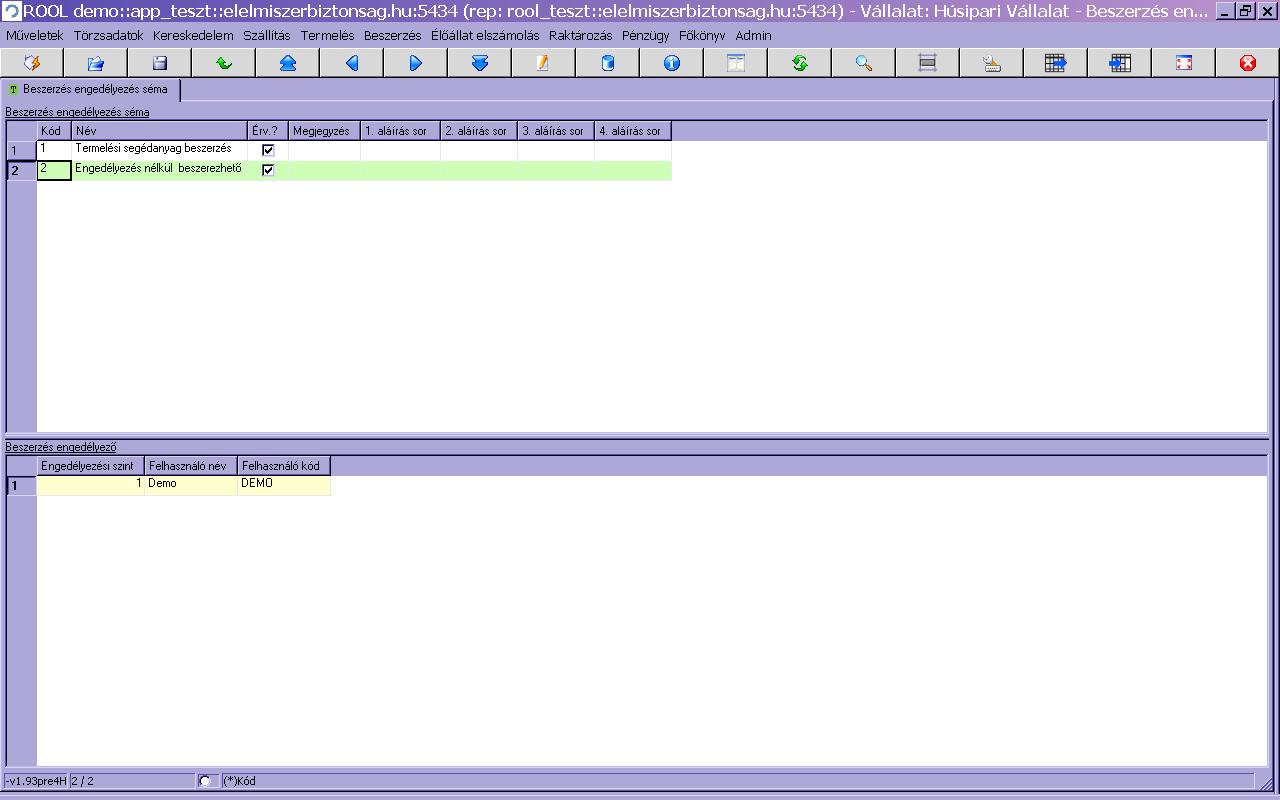Select the Felhasználó név cell containing Demo
The image size is (1280, 800).
point(191,484)
